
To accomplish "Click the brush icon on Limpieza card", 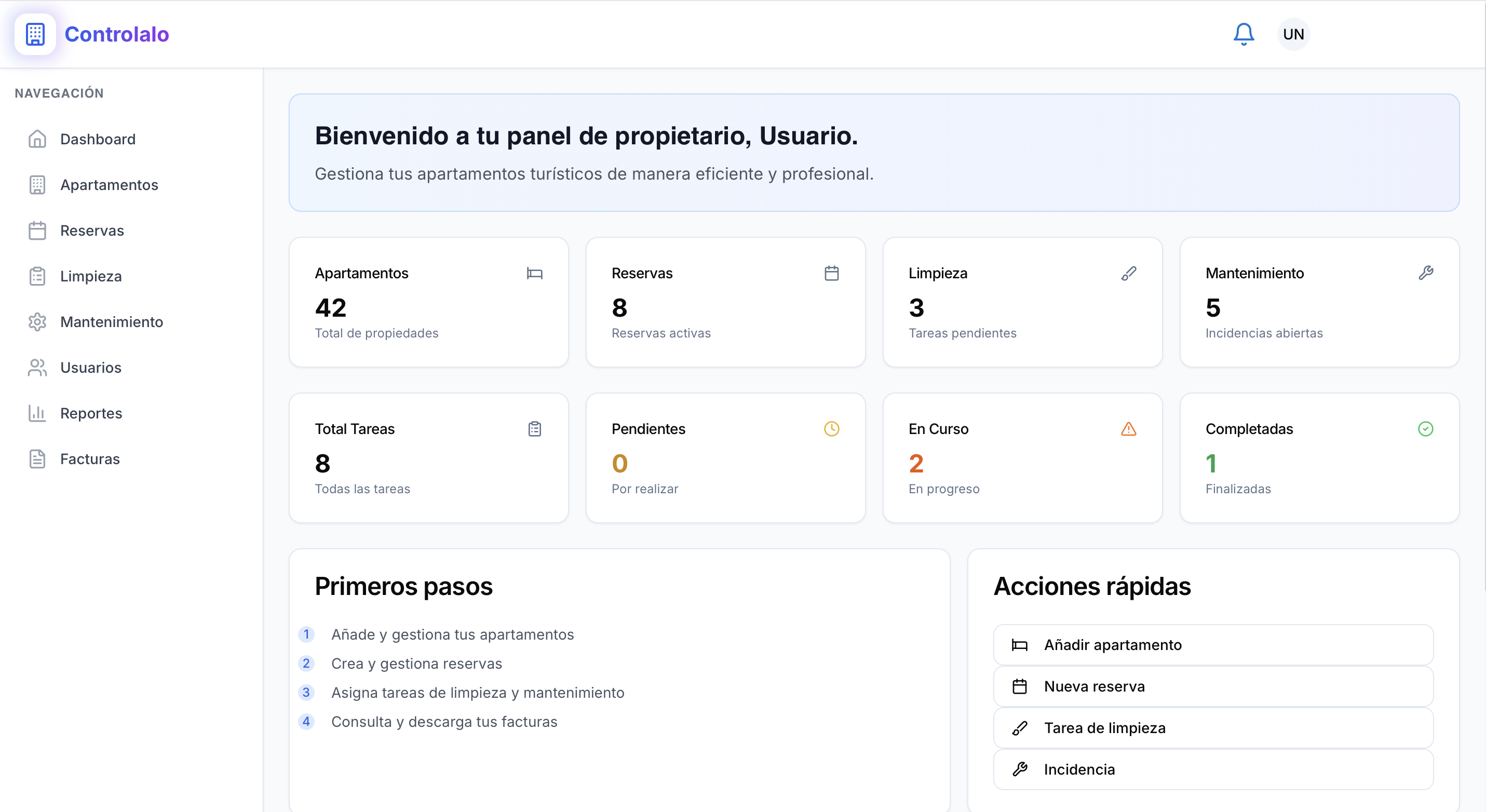I will 1129,274.
